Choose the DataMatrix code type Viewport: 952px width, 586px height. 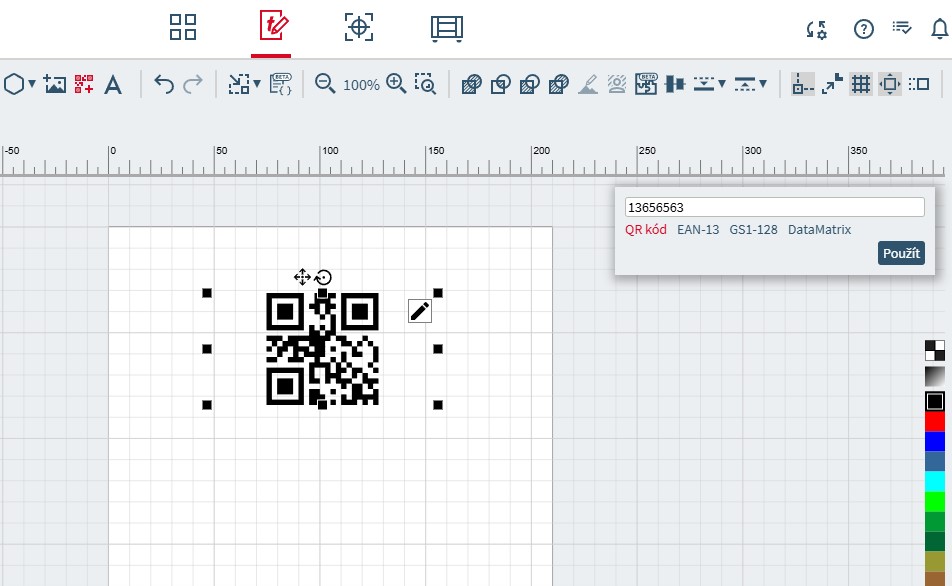tap(819, 230)
